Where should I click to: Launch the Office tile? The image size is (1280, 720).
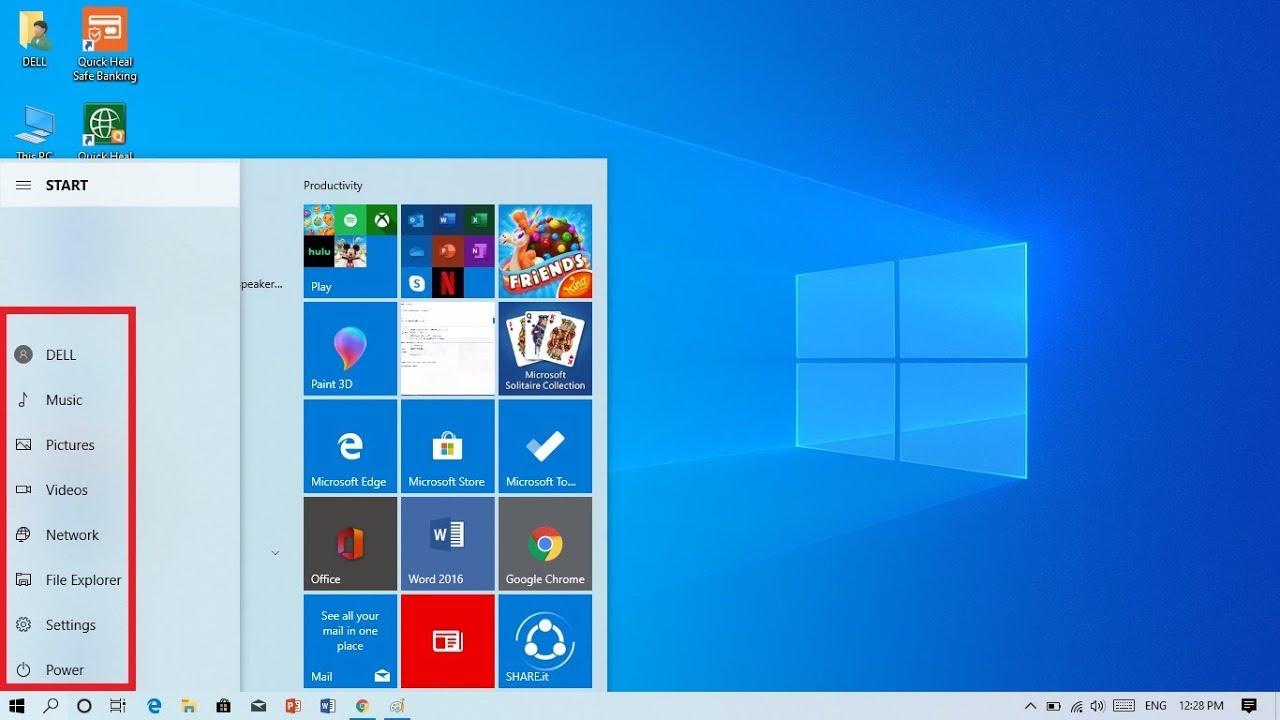coord(350,543)
